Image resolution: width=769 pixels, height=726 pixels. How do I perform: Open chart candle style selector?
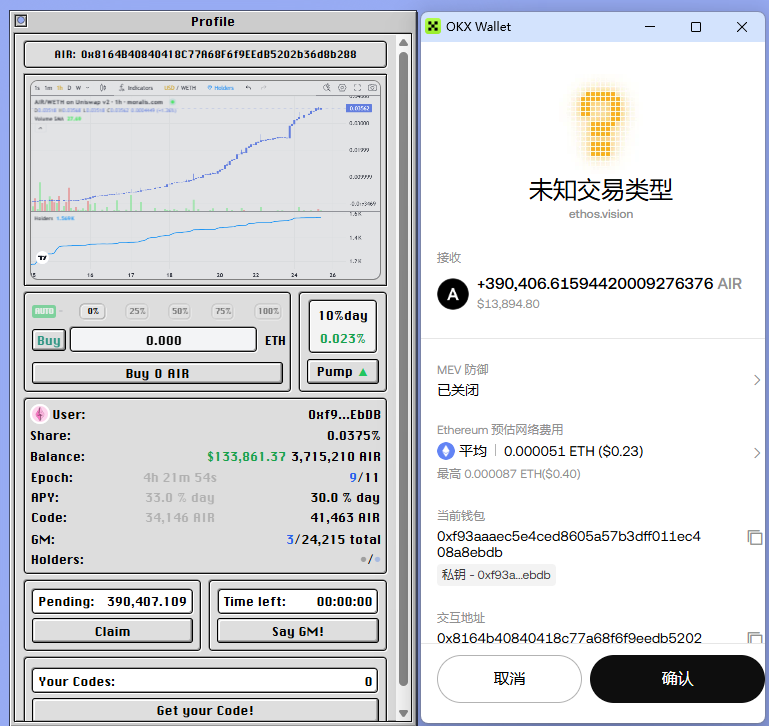point(103,88)
